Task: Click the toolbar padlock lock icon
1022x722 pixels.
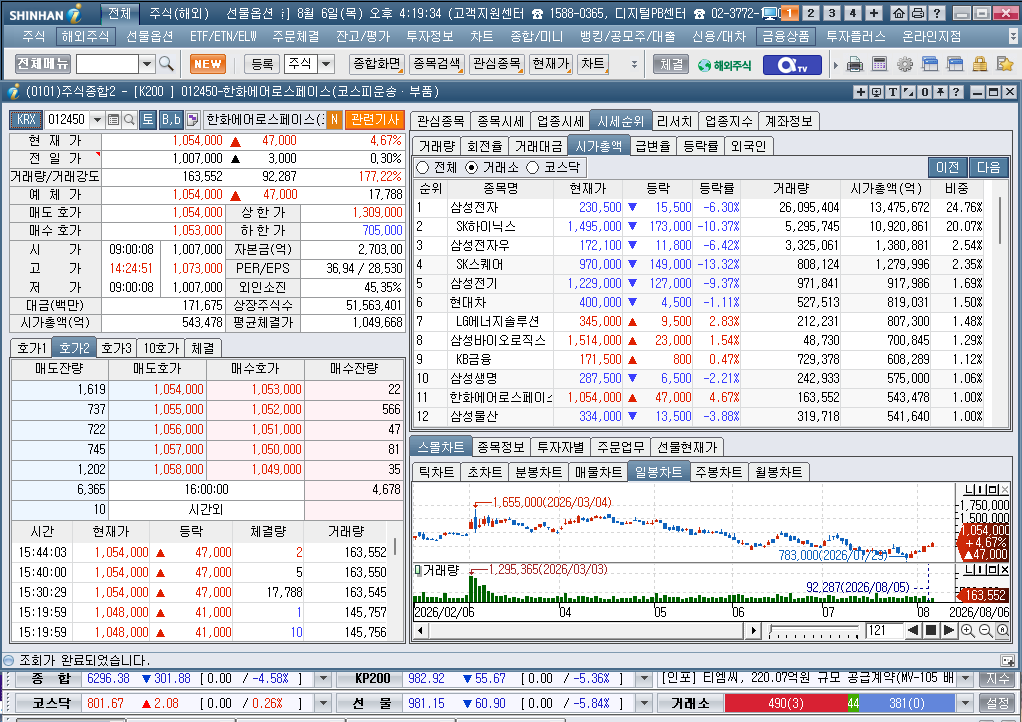Action: [x=980, y=64]
